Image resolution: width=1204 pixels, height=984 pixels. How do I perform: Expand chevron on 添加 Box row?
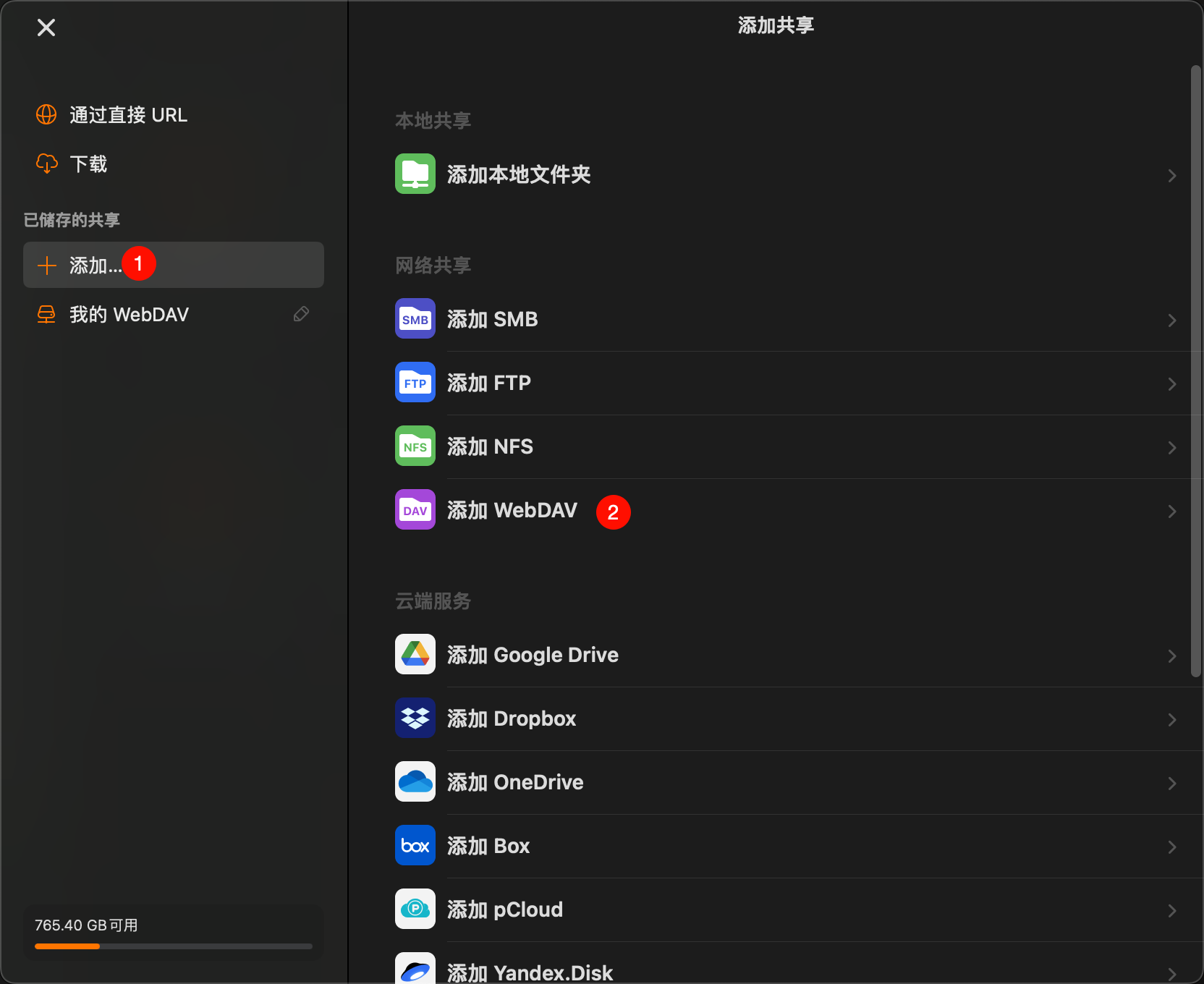click(x=1172, y=847)
